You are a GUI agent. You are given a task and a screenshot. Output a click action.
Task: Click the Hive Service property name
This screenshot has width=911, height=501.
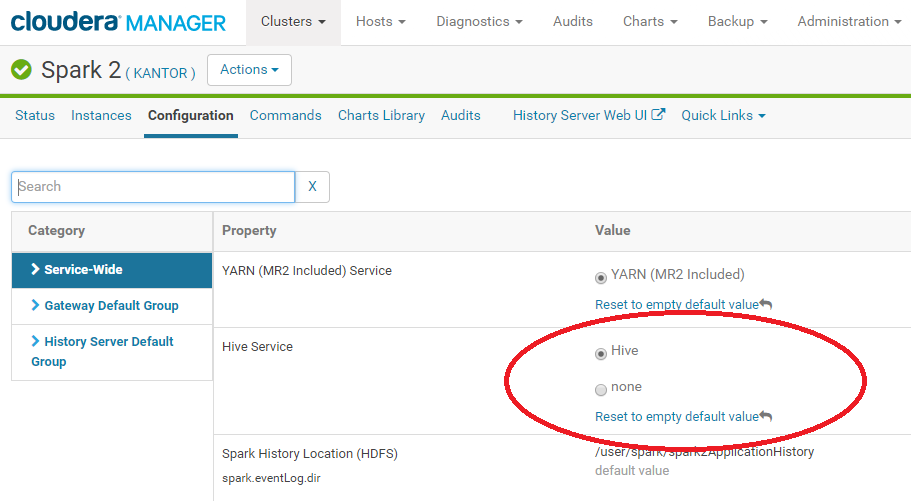click(x=257, y=346)
